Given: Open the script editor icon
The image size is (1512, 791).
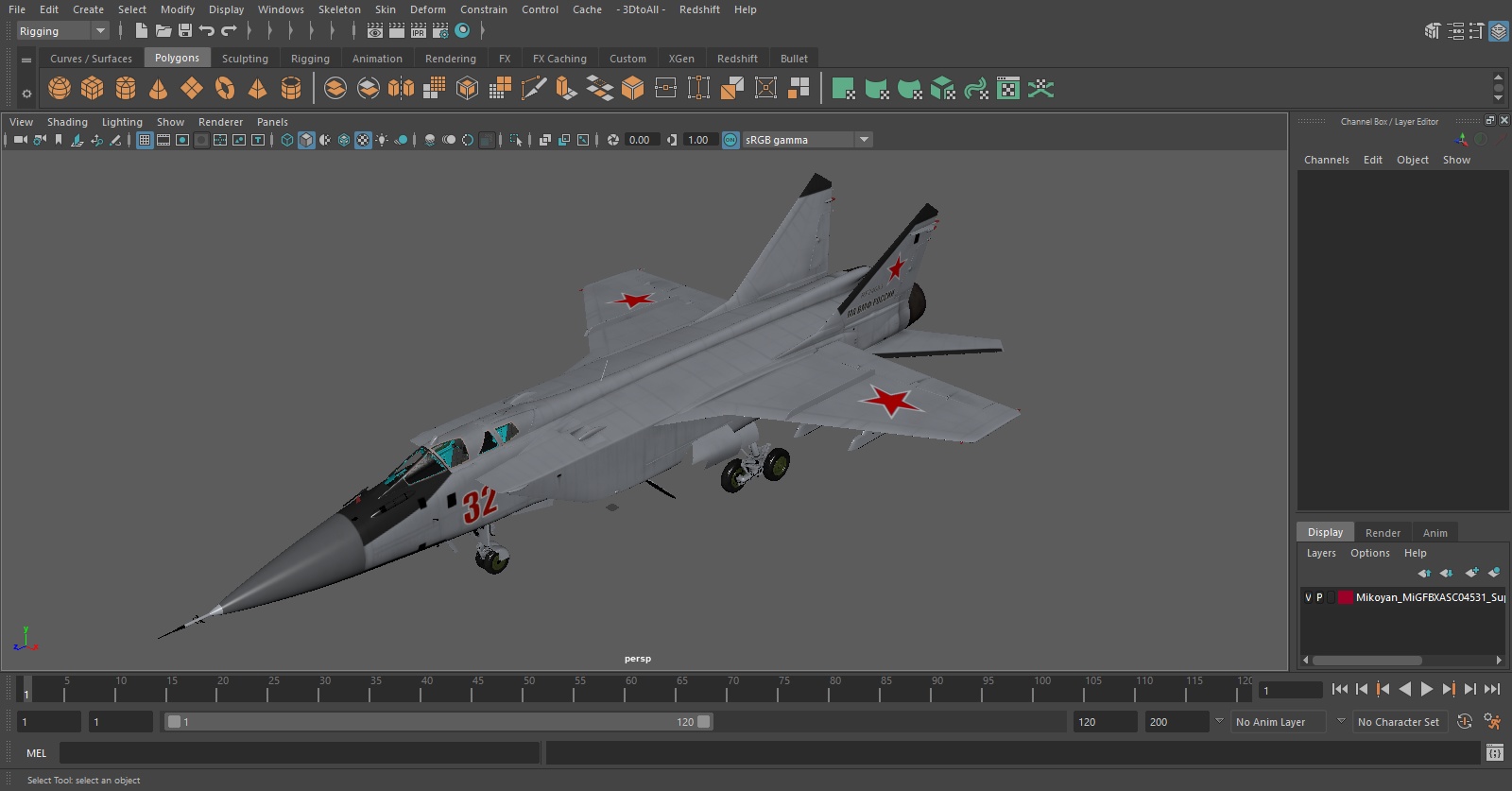Looking at the screenshot, I should [1495, 752].
